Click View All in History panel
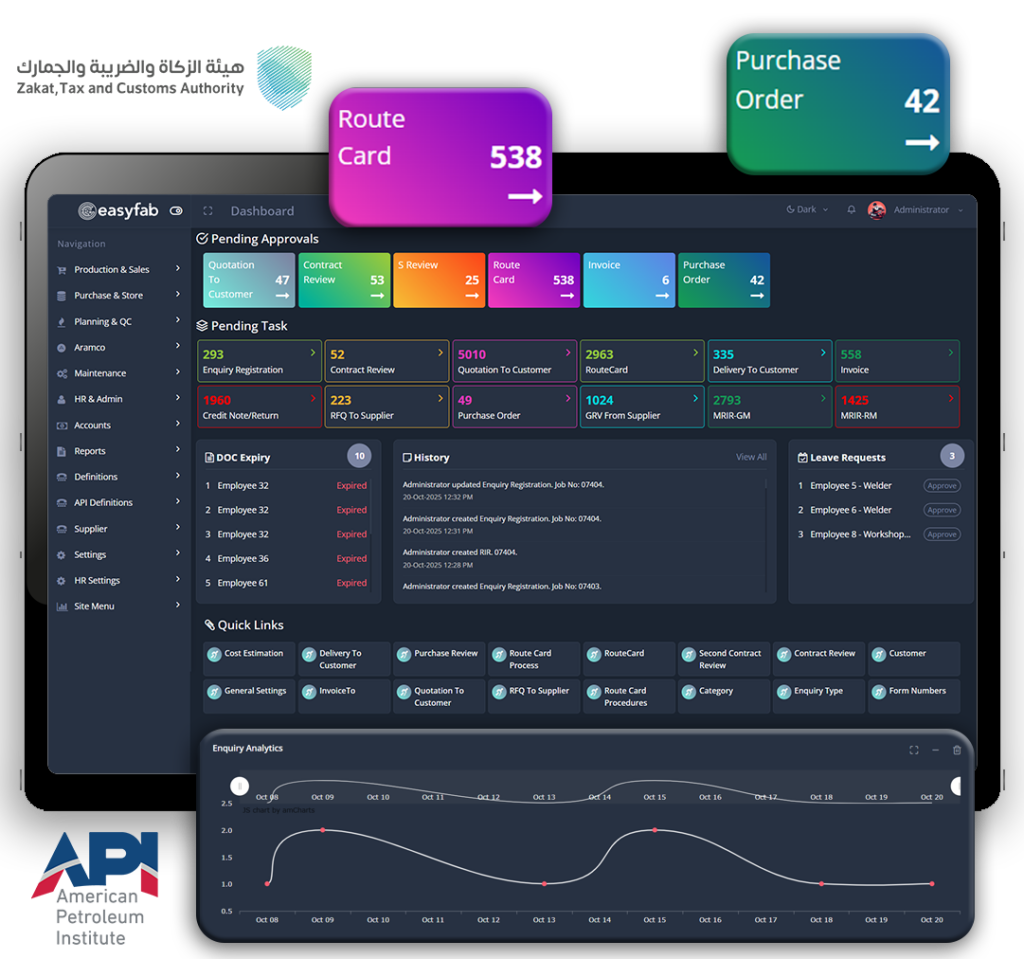 [751, 457]
